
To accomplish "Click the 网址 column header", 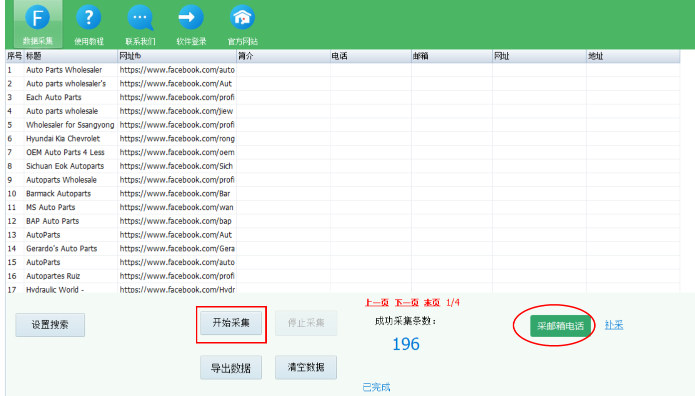I will [x=539, y=56].
